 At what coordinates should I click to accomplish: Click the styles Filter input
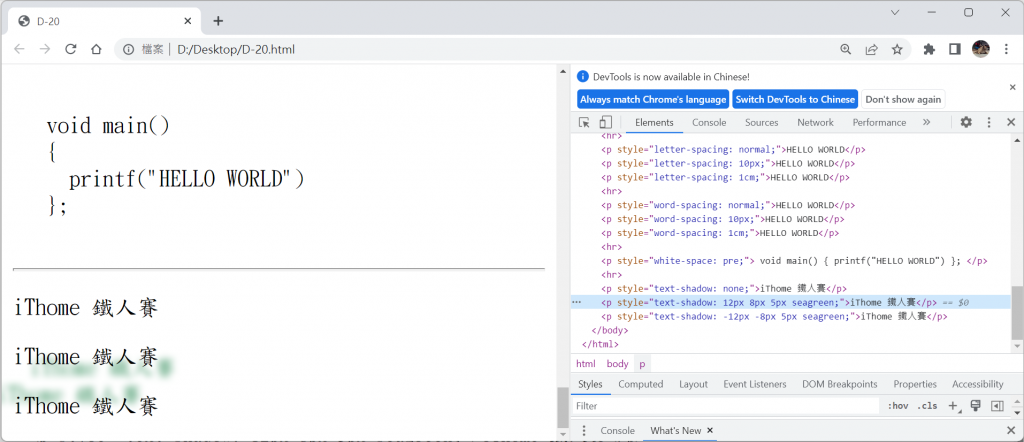tap(726, 406)
